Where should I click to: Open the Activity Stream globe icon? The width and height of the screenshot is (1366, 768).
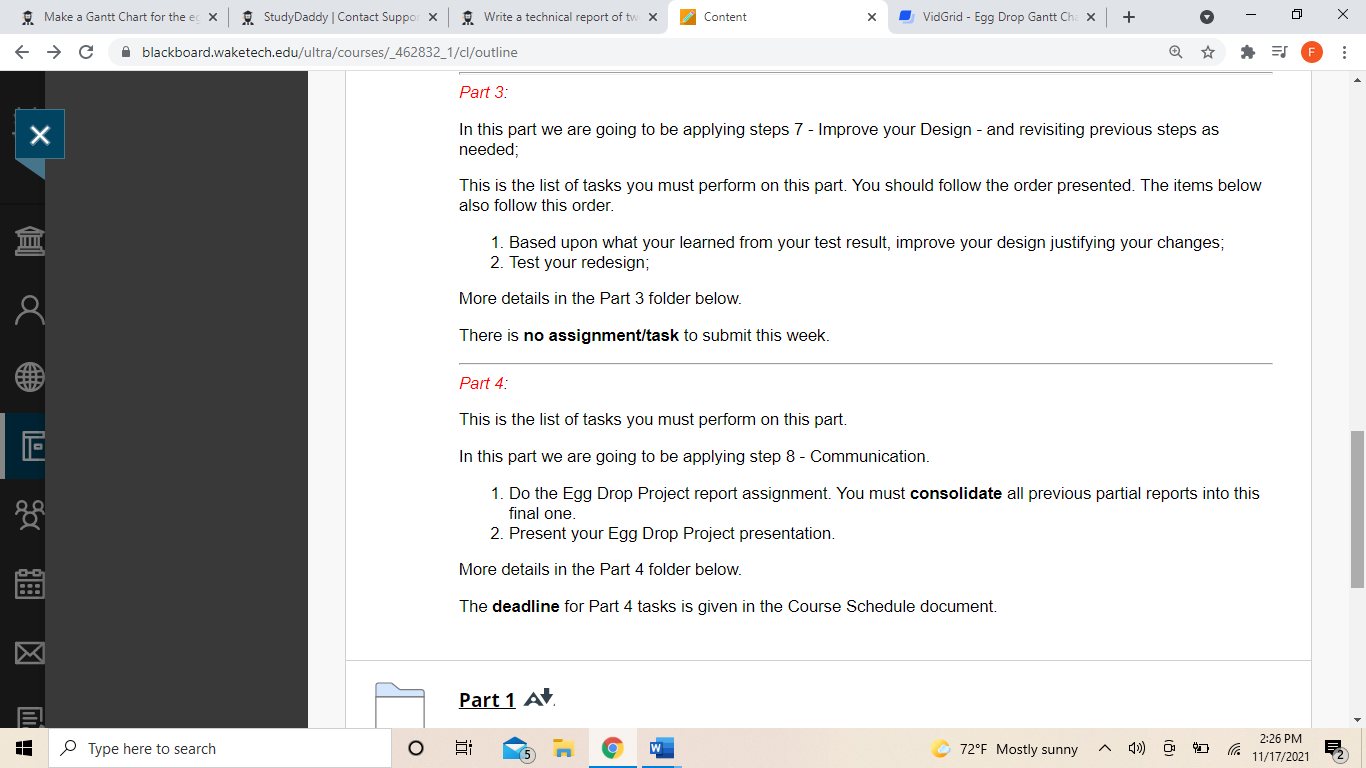point(27,378)
